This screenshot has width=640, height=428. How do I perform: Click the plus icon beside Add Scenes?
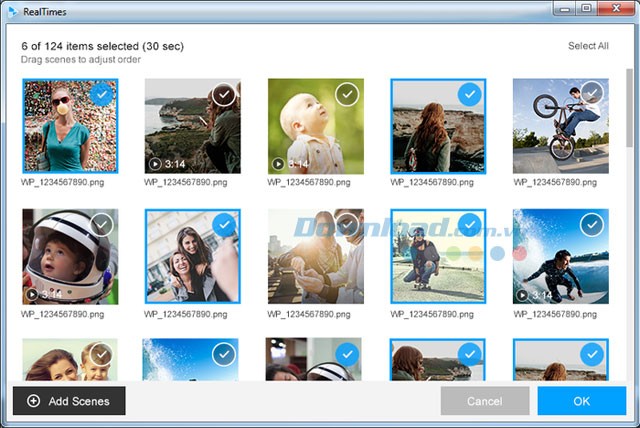tap(34, 401)
